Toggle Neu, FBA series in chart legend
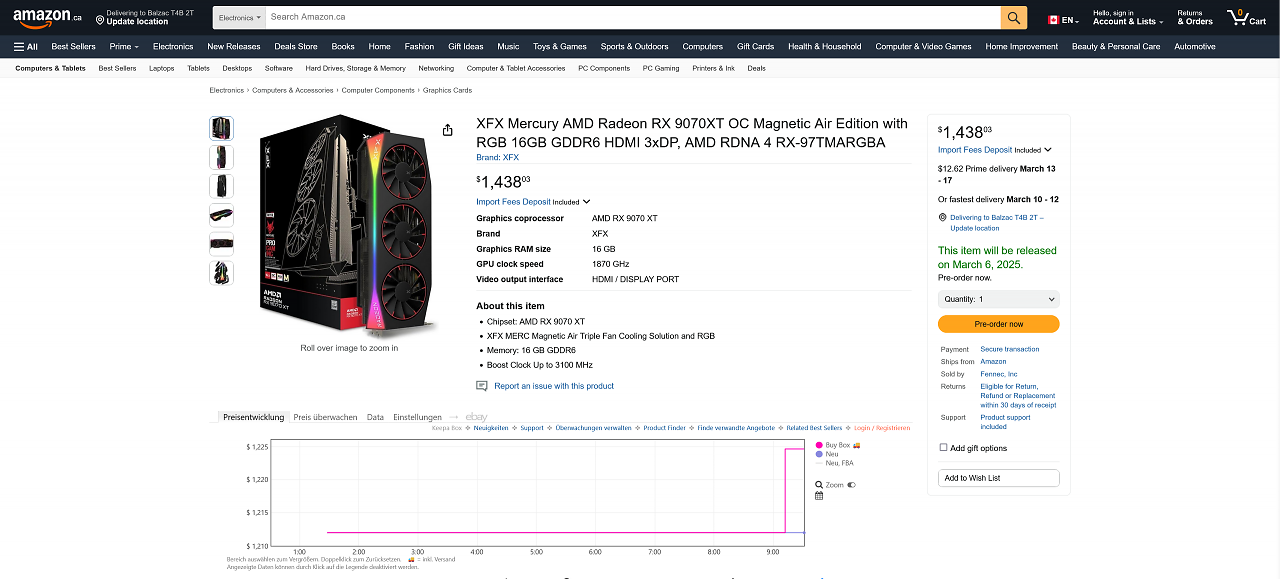This screenshot has height=579, width=1280. coord(834,463)
